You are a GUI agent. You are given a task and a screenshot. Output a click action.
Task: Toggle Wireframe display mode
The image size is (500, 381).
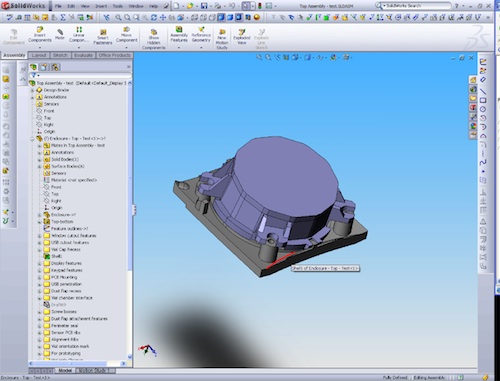click(x=194, y=17)
